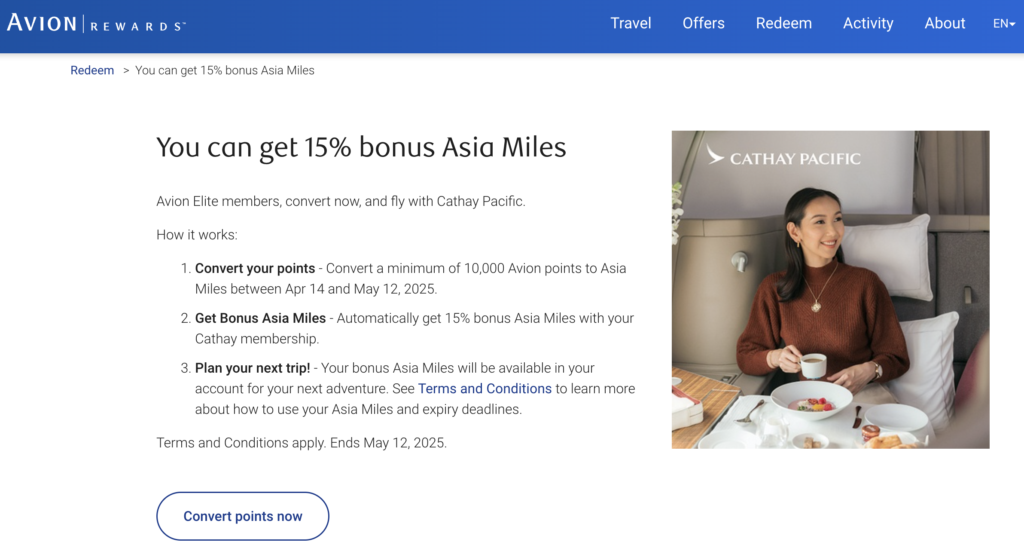Click the Cathay Pacific promotional photo
Viewport: 1024px width, 551px height.
point(830,320)
